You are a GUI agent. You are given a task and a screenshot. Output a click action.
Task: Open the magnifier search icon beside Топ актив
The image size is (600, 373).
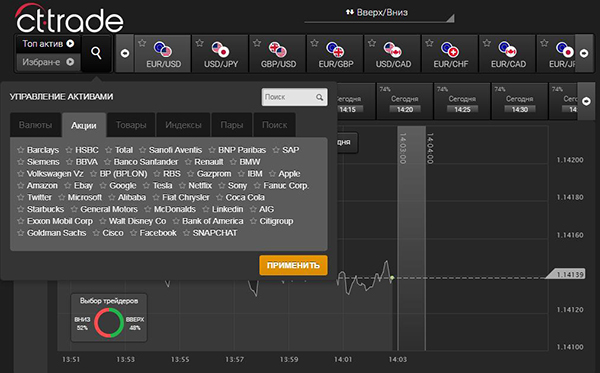[96, 53]
